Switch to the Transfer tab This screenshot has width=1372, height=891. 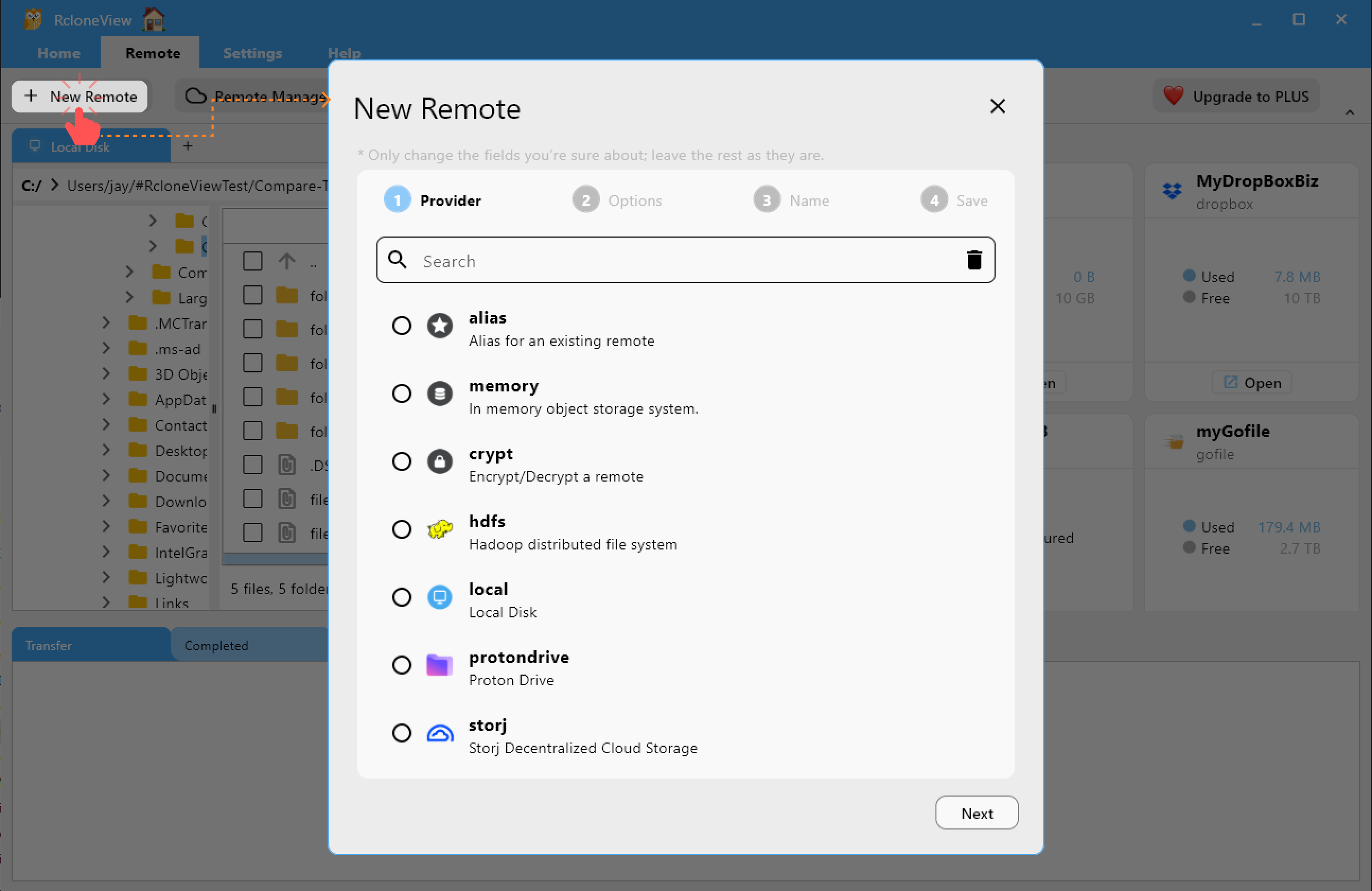[x=91, y=645]
